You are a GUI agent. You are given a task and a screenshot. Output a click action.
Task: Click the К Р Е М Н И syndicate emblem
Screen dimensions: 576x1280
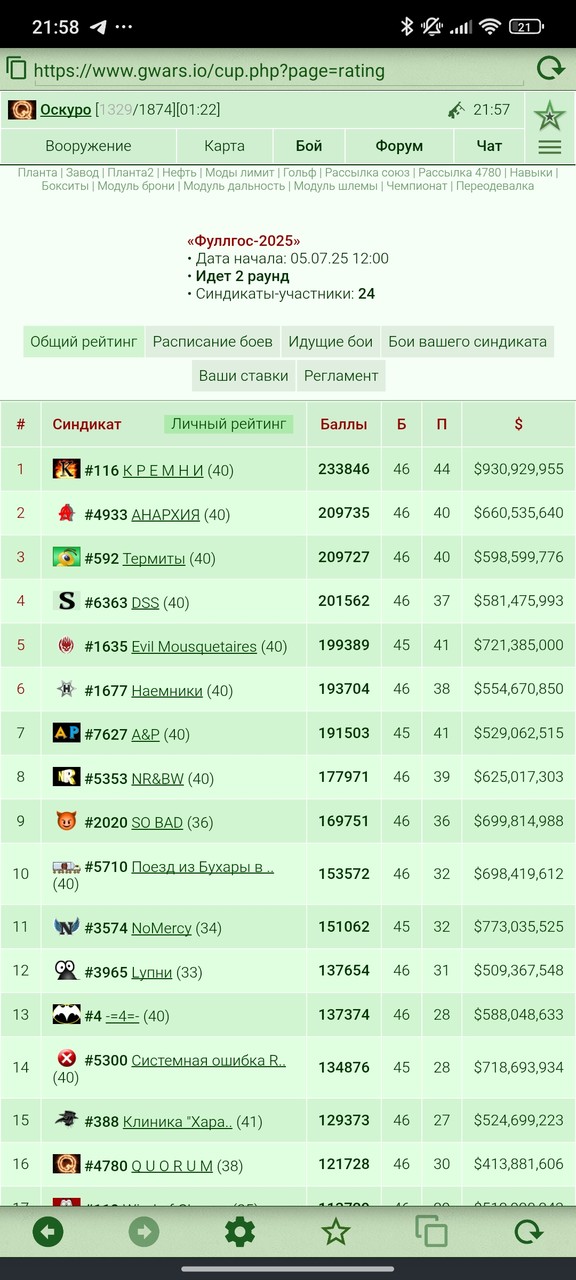[x=66, y=469]
